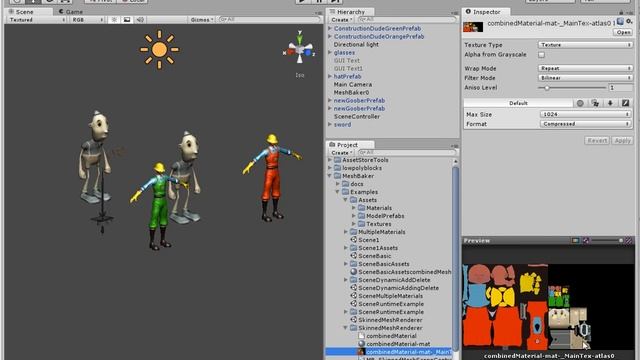640x360 pixels.
Task: Select the iPhone platform override icon
Action: [610, 103]
